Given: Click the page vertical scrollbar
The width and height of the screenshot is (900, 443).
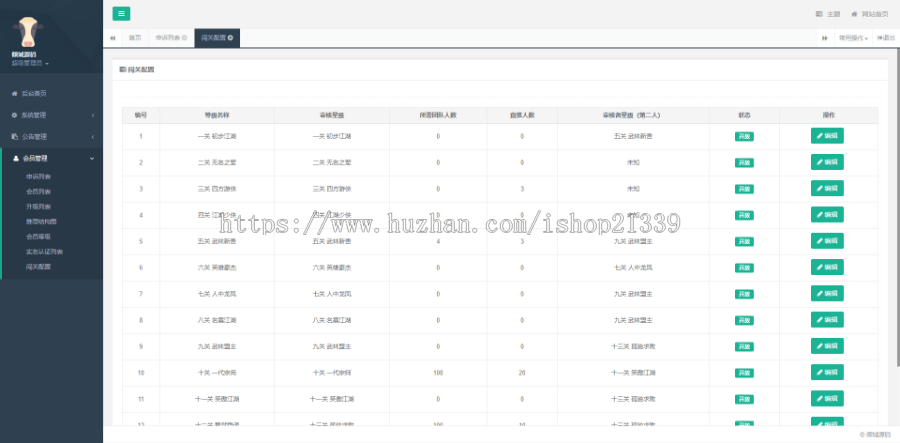Looking at the screenshot, I should pyautogui.click(x=897, y=207).
